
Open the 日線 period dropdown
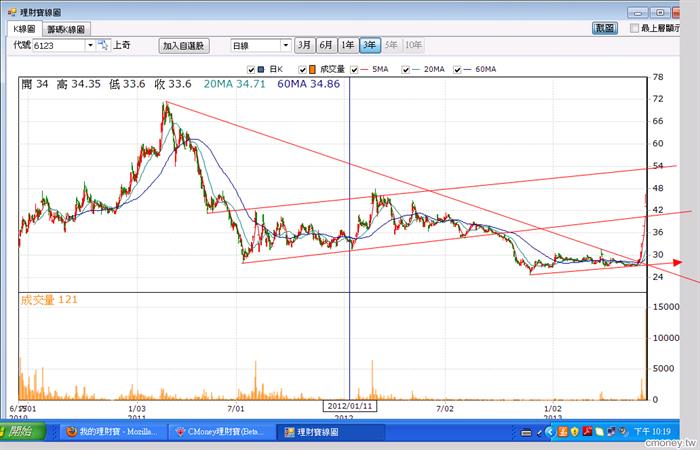coord(286,45)
